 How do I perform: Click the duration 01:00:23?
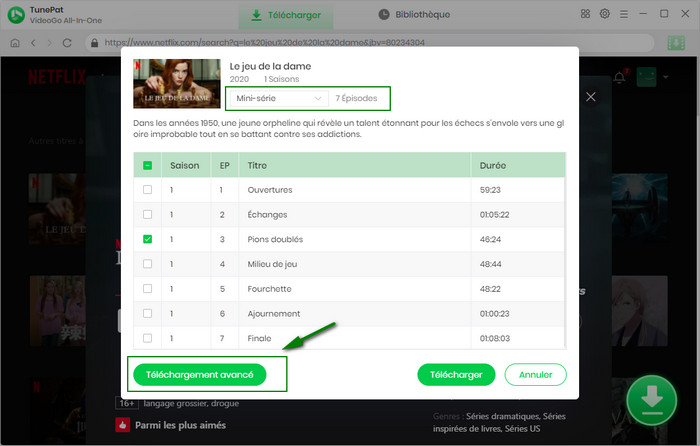[494, 314]
